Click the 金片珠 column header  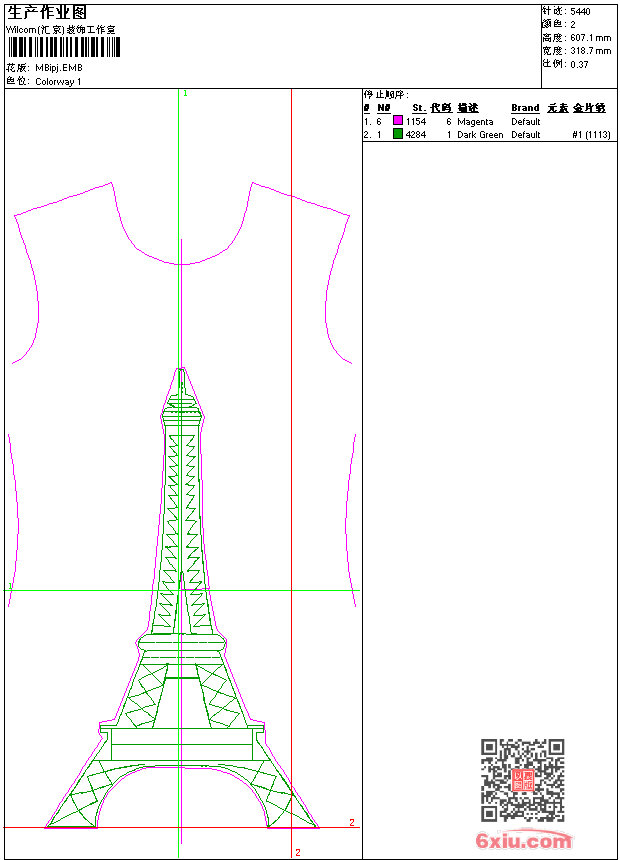[589, 108]
